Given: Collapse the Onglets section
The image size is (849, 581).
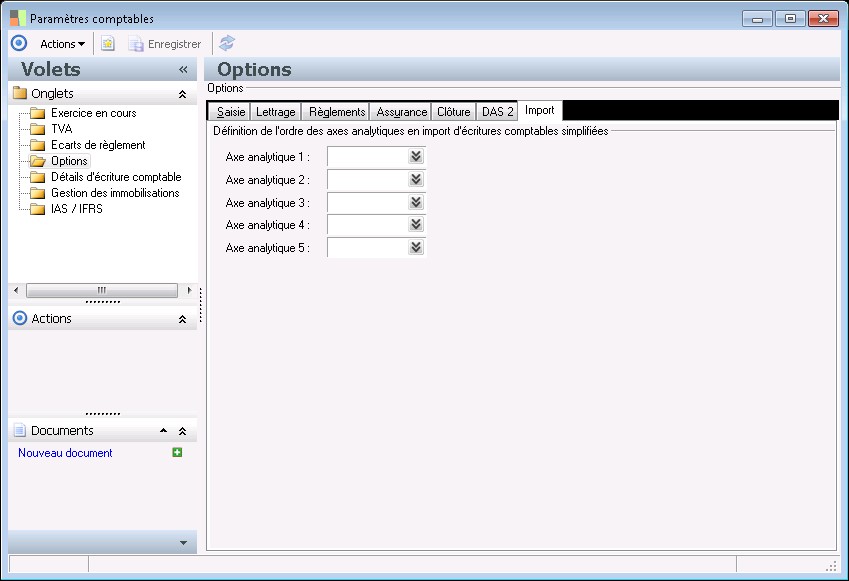Looking at the screenshot, I should (x=182, y=94).
